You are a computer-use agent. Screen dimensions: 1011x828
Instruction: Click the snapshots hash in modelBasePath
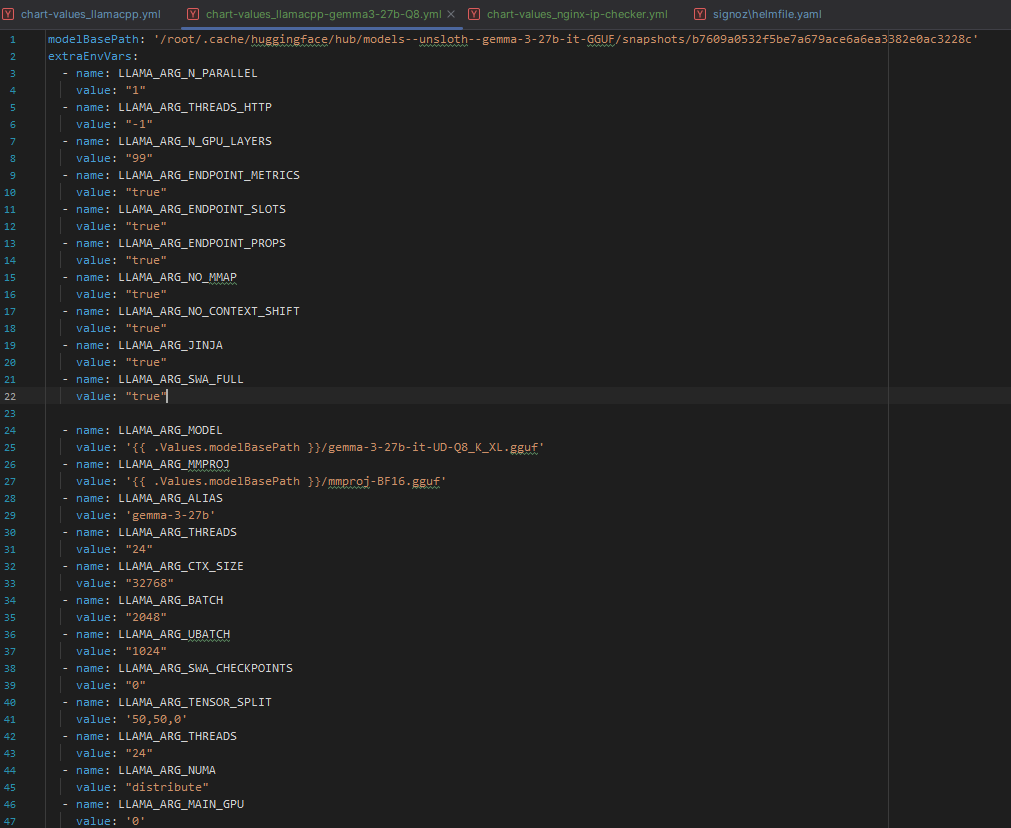tap(831, 39)
